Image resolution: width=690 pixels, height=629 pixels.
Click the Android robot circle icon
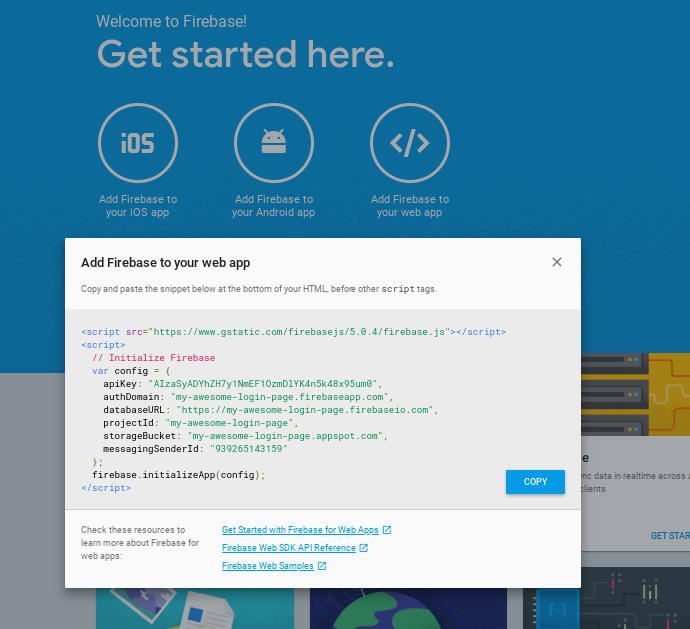273,143
